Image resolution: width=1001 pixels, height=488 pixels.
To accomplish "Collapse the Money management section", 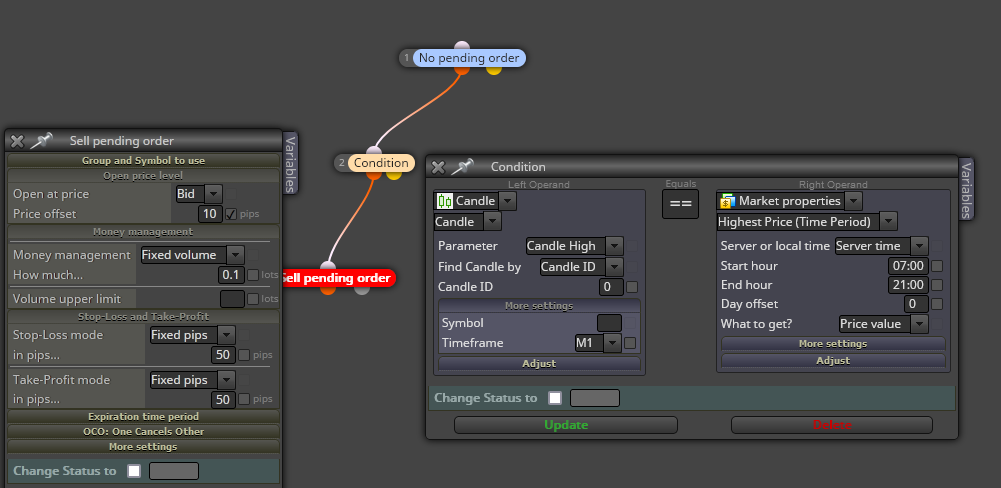I will pyautogui.click(x=144, y=231).
